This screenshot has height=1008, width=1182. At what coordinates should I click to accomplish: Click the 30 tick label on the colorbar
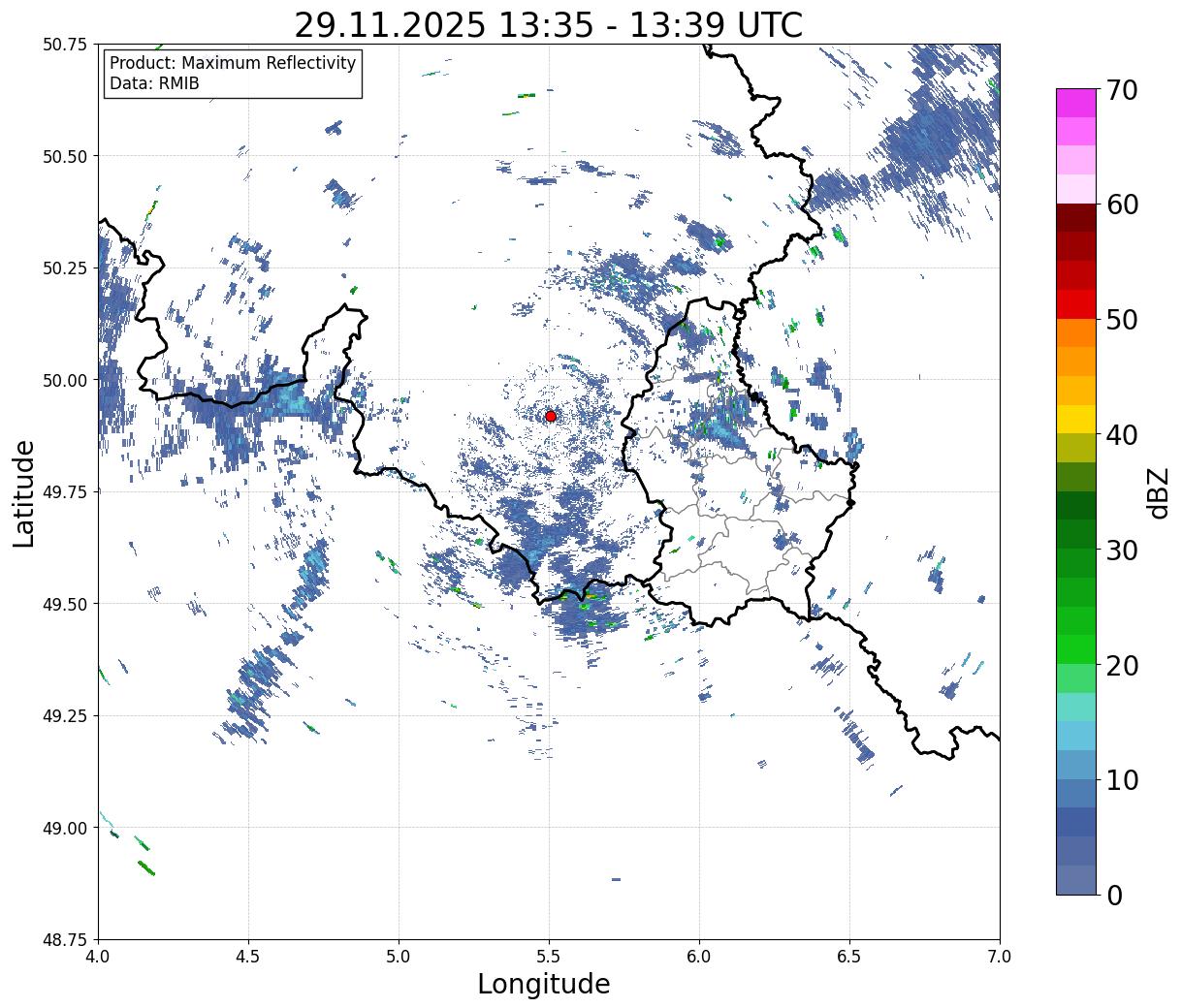tap(1120, 551)
